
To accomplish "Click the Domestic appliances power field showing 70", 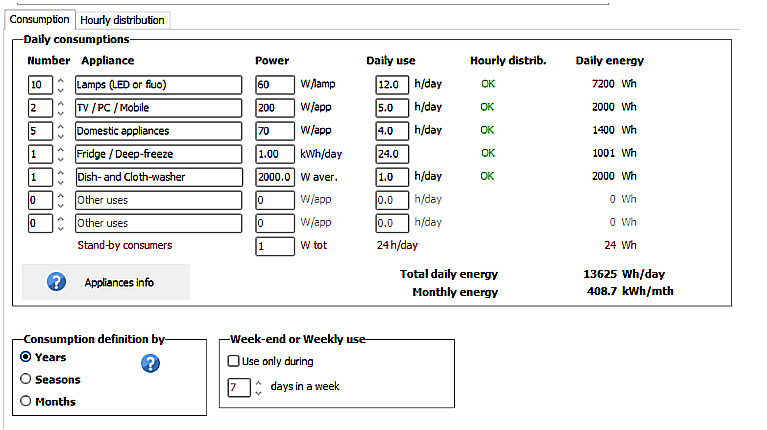I will [x=275, y=131].
